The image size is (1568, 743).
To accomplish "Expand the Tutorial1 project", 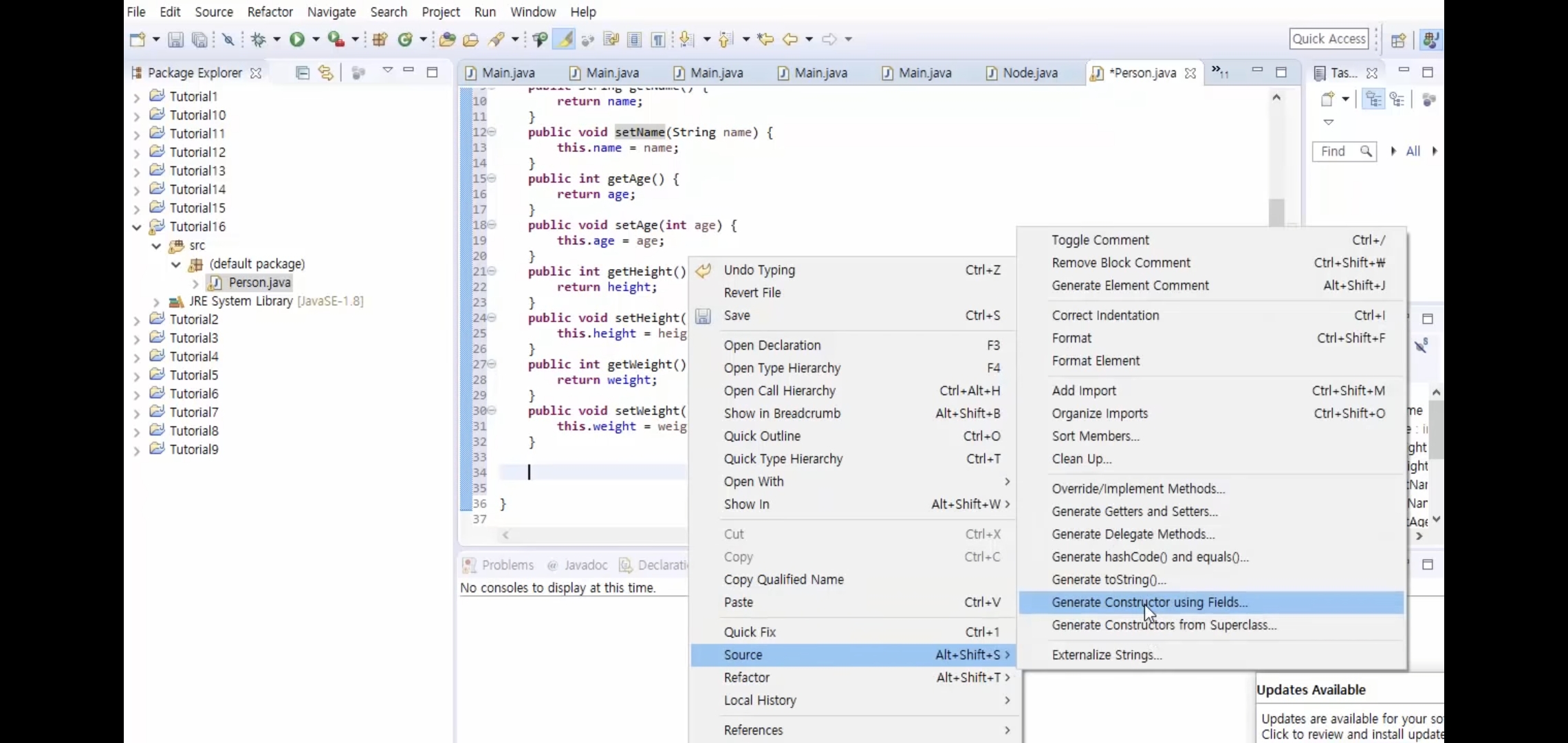I will point(137,97).
